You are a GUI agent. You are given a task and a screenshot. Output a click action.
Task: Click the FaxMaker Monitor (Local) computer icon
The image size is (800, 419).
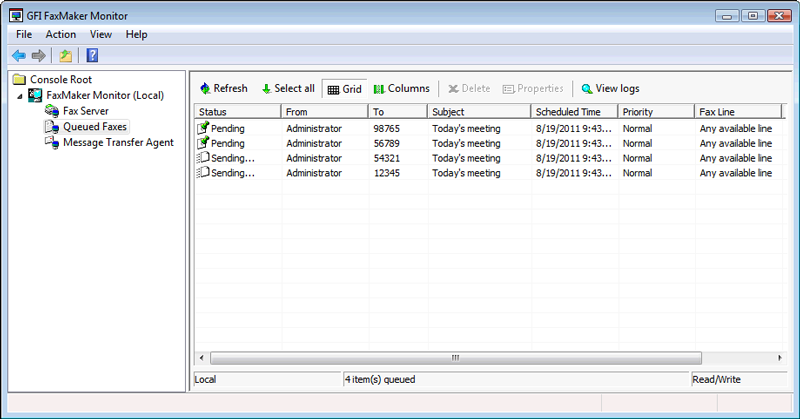pos(35,95)
